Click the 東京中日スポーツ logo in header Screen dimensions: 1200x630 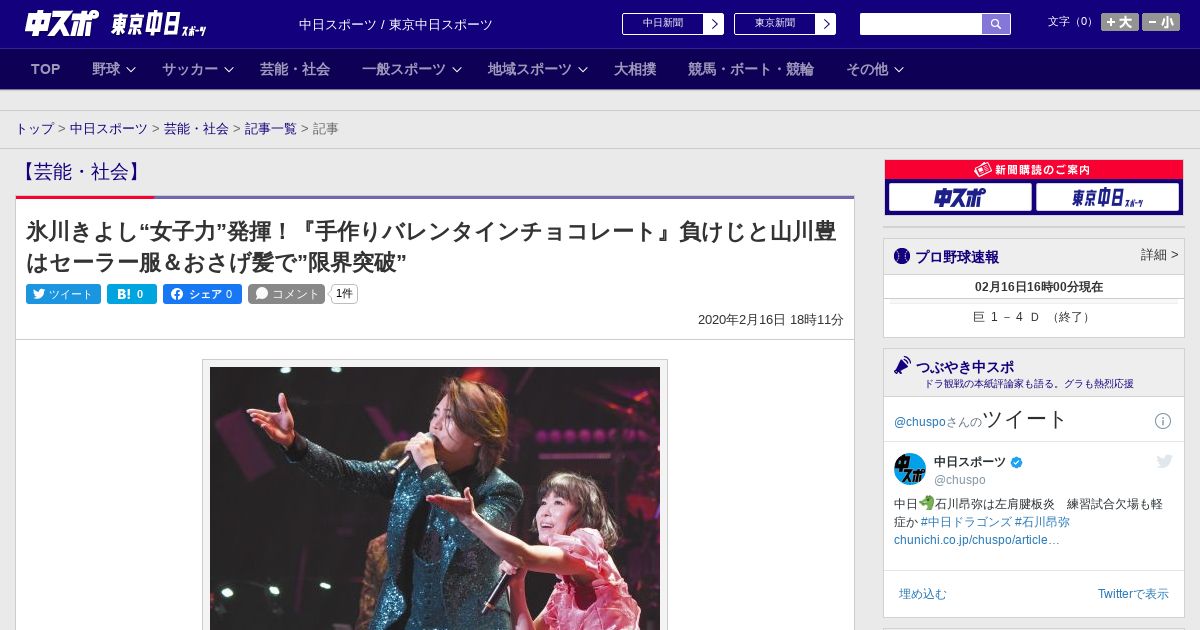[x=159, y=24]
